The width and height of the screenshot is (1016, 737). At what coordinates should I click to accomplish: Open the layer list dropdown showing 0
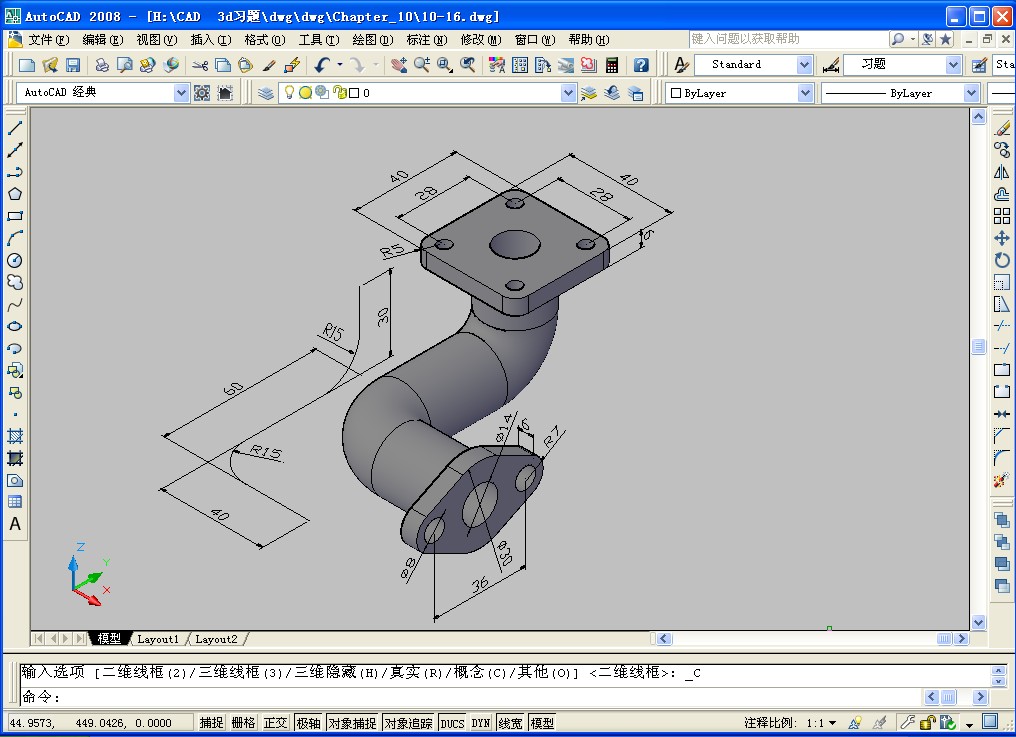coord(568,93)
